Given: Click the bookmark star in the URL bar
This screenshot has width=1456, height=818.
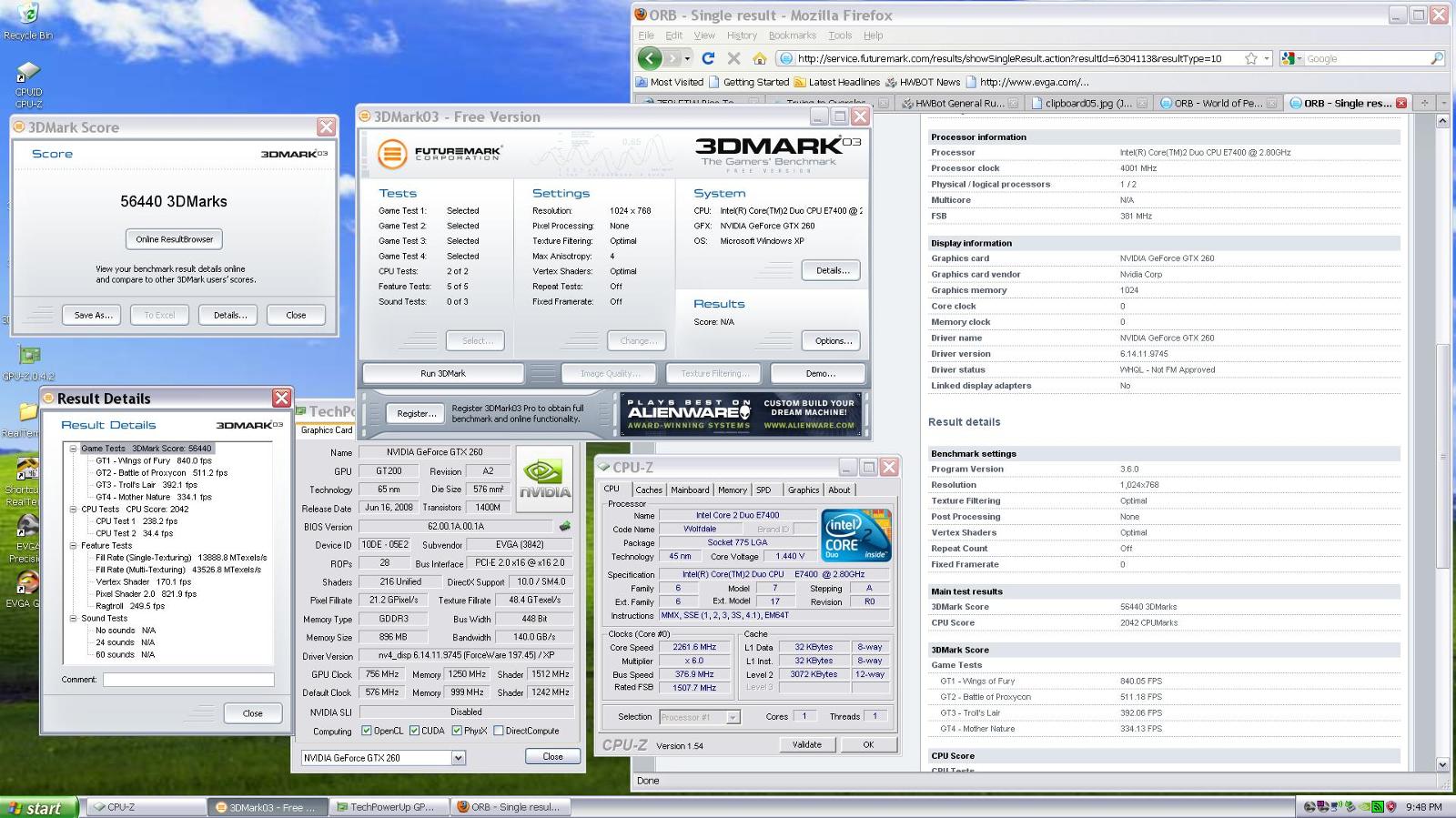Looking at the screenshot, I should click(x=1251, y=58).
